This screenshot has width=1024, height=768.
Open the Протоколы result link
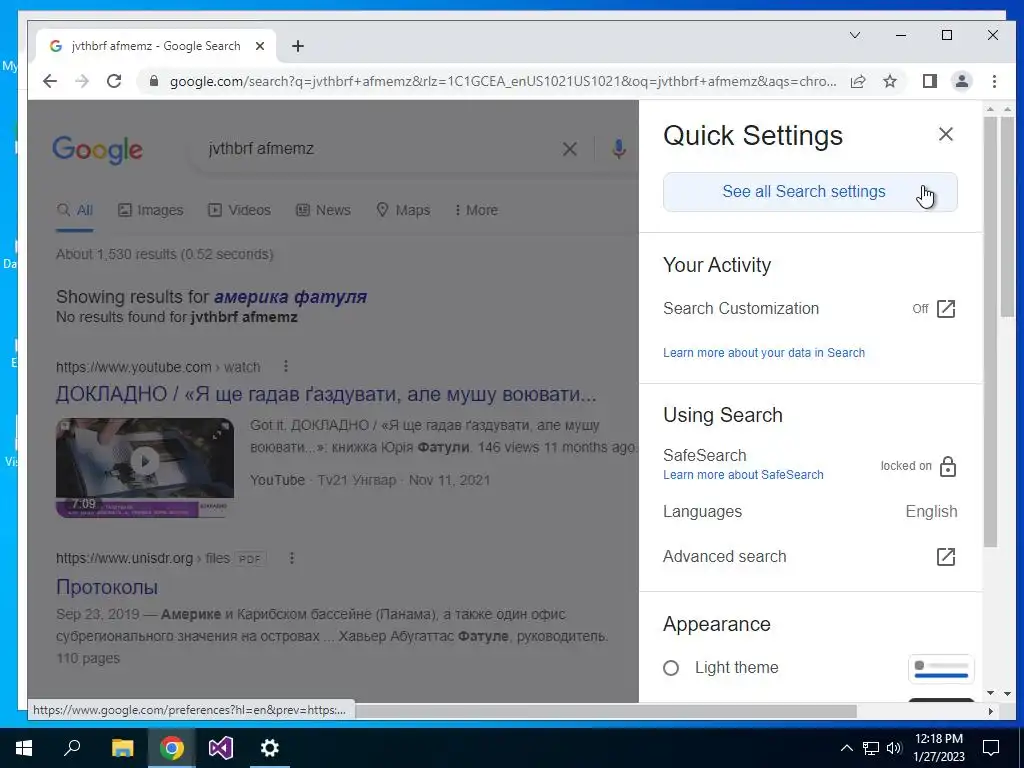coord(107,587)
